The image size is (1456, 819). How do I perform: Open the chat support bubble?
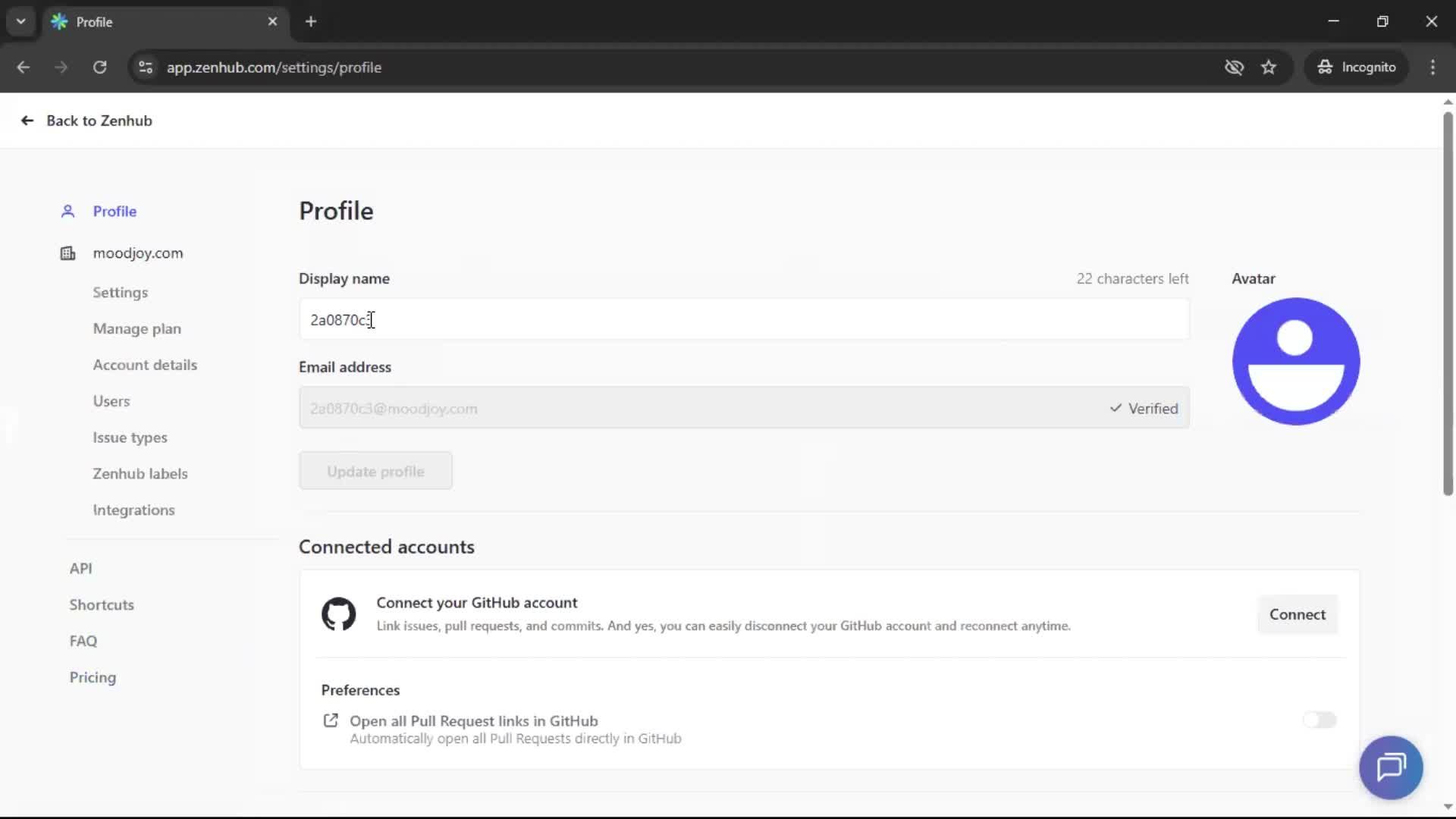coord(1391,767)
